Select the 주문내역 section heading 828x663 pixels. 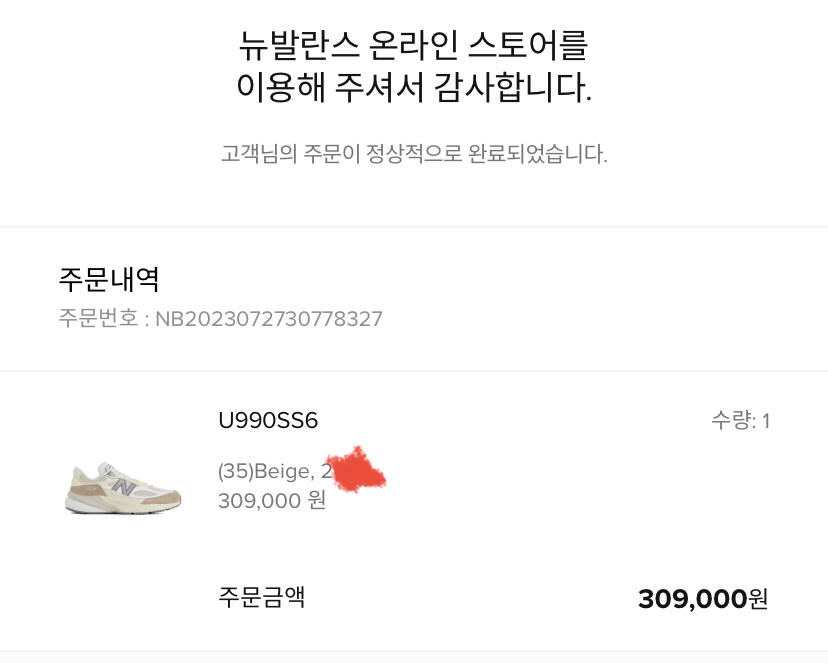coord(109,279)
